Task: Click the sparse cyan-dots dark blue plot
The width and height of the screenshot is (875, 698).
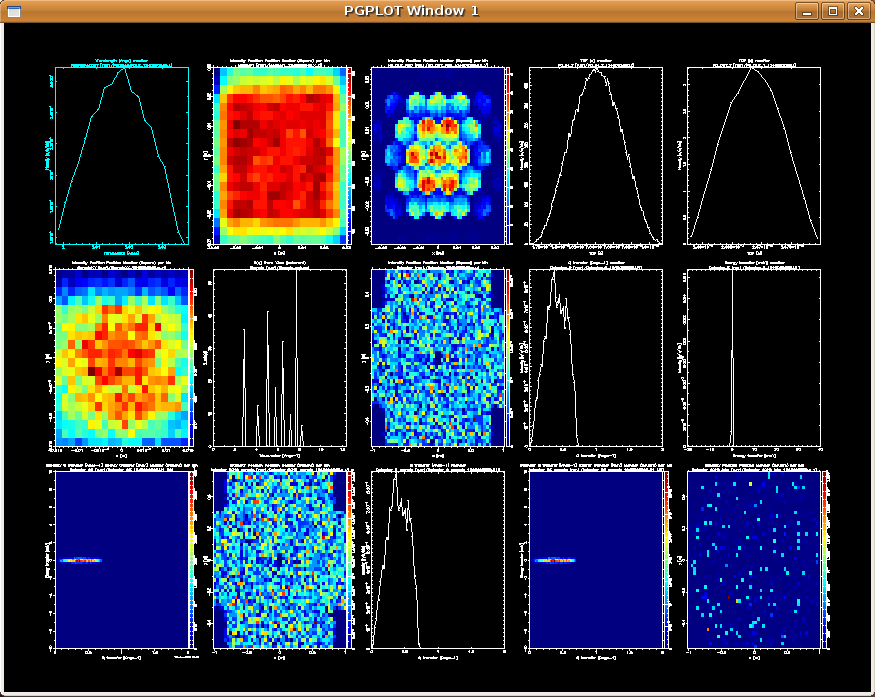Action: point(752,560)
